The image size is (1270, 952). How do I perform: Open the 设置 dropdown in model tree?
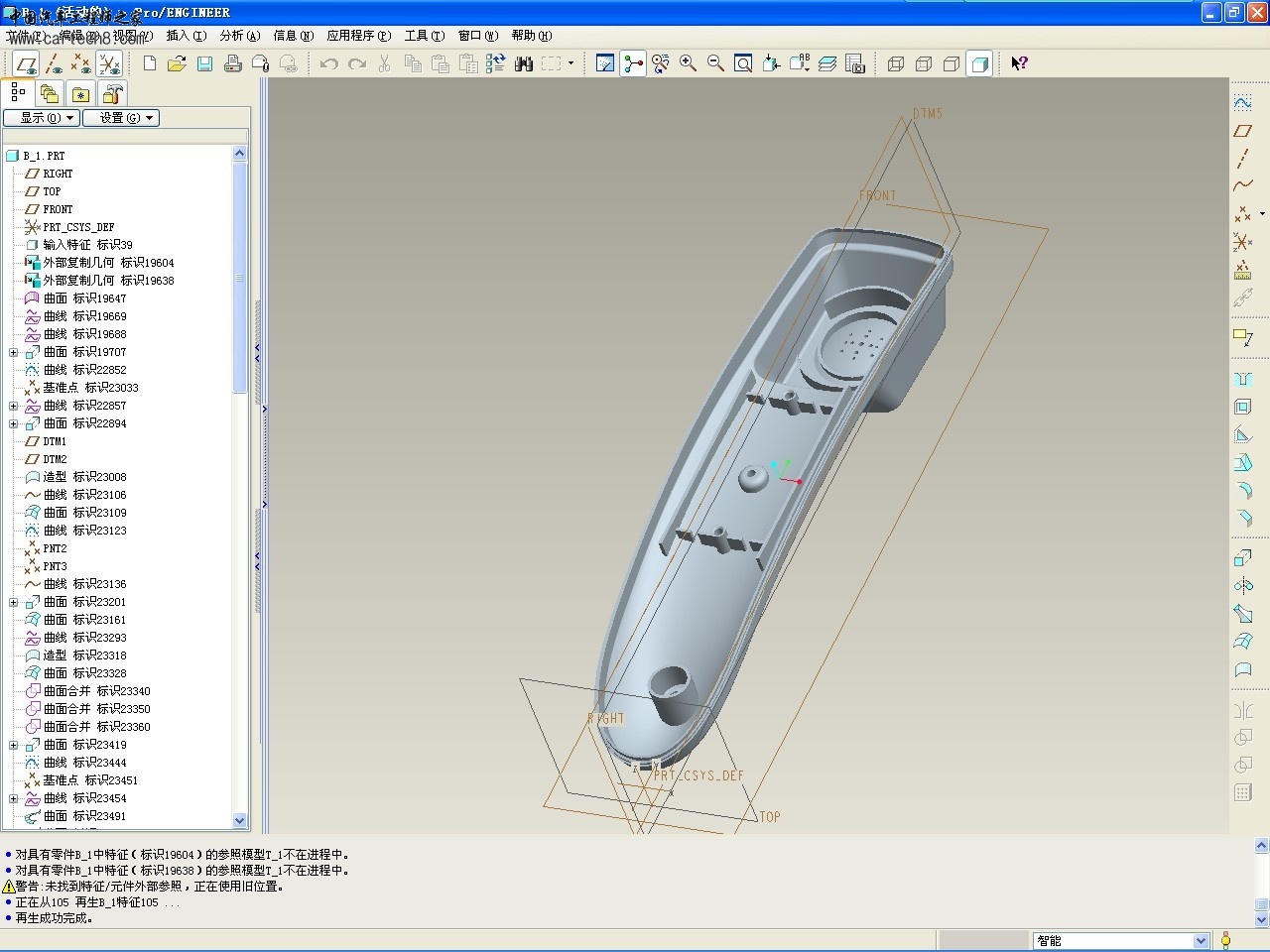click(121, 118)
